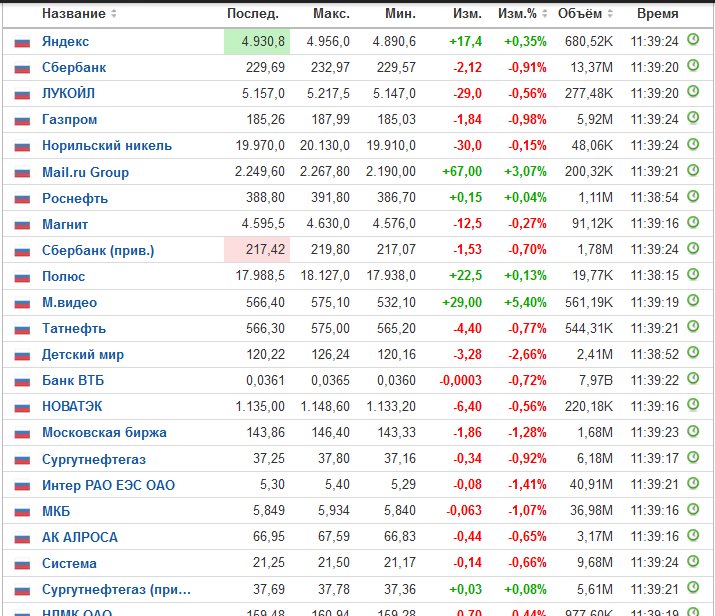
Task: Sort the table by the Объём column arrows
Action: (610, 14)
